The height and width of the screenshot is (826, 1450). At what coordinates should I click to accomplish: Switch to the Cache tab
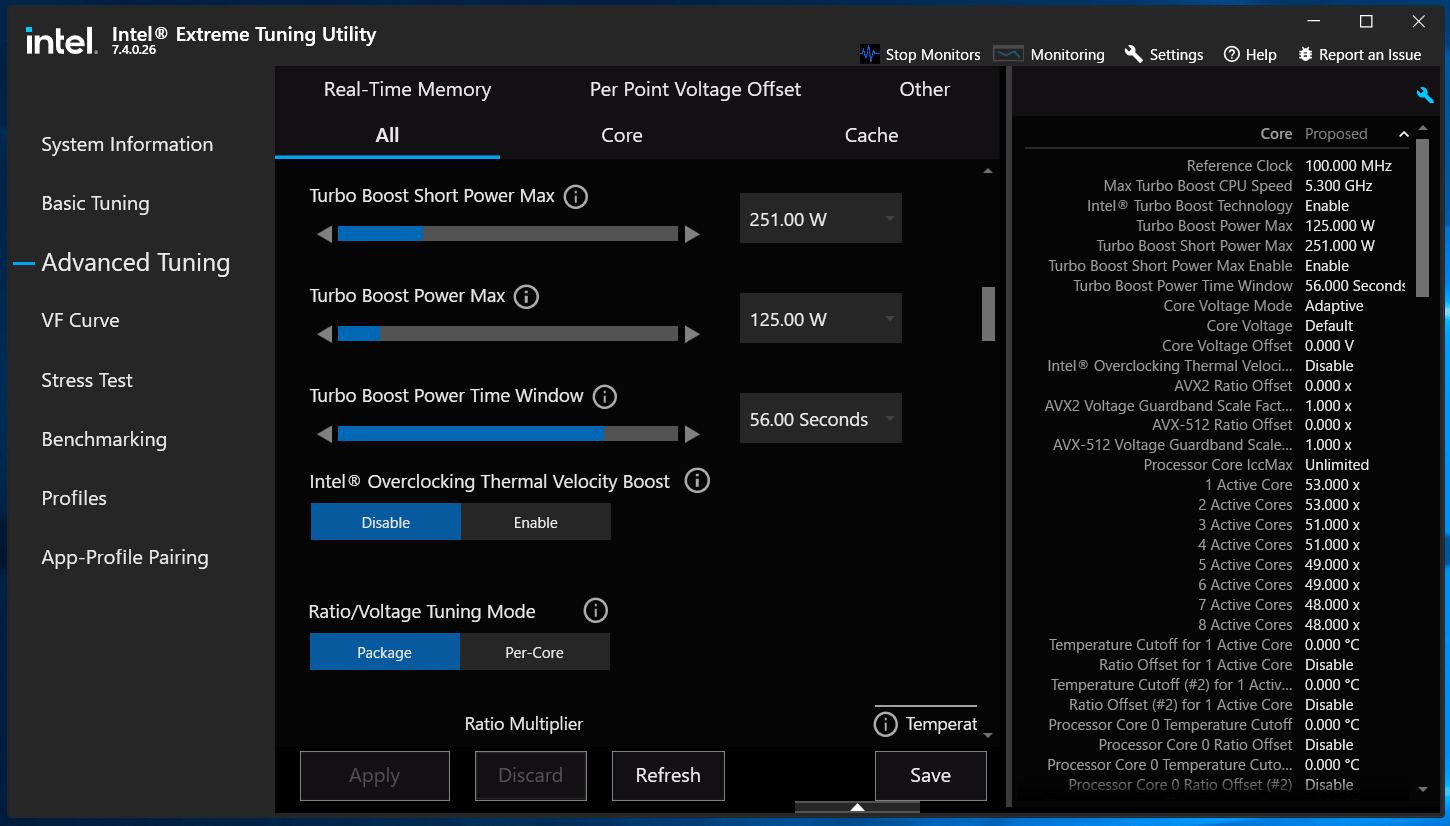pyautogui.click(x=871, y=135)
